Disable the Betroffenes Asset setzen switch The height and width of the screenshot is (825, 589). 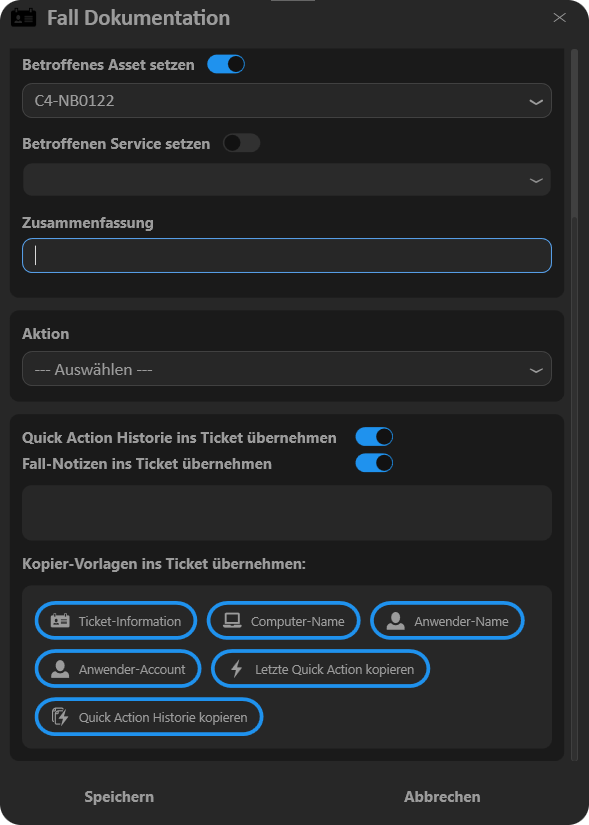pos(226,64)
